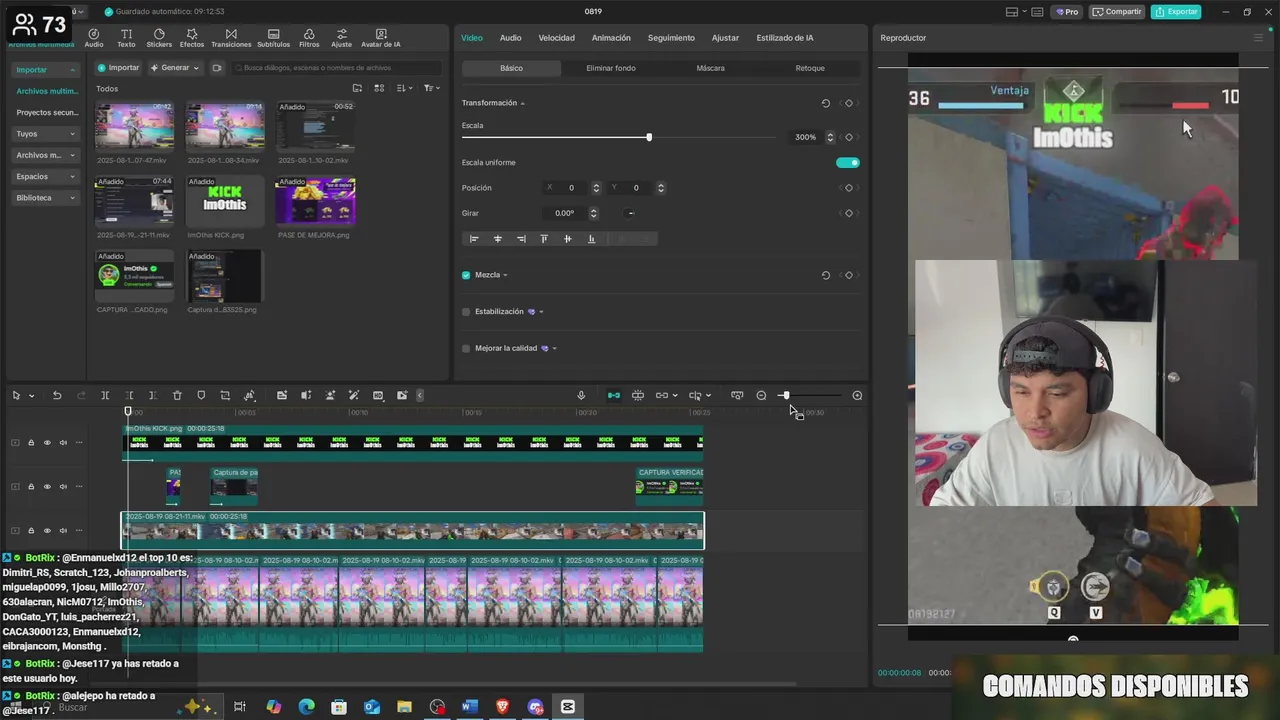Open the Texto tool panel
1280x720 pixels.
click(x=126, y=38)
